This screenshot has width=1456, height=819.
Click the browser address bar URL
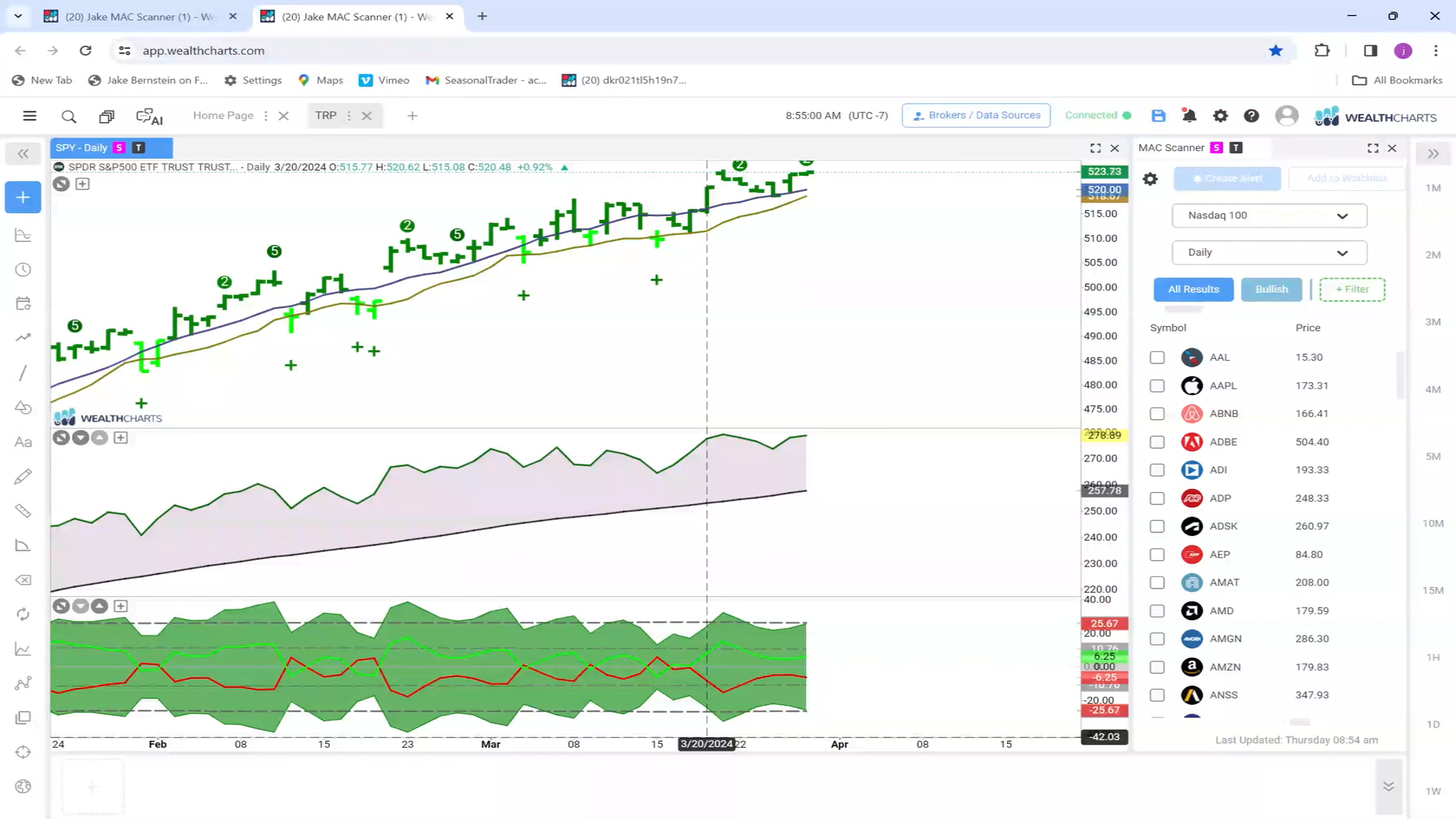click(203, 51)
